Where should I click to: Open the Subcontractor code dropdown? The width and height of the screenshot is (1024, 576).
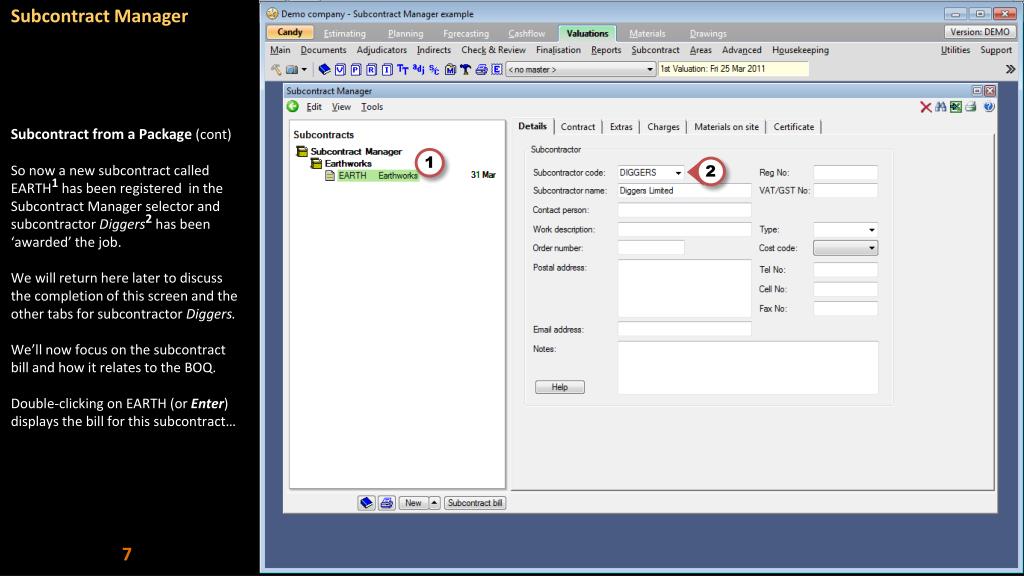tap(679, 173)
